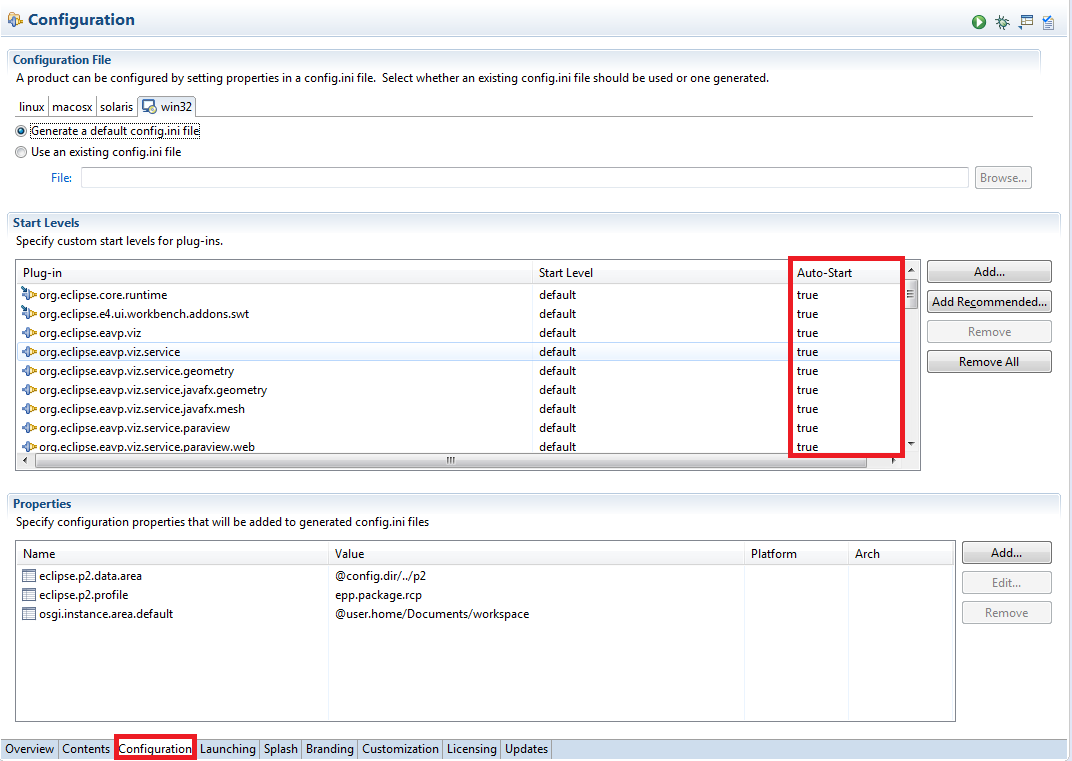Click the Arch column header

coord(901,554)
